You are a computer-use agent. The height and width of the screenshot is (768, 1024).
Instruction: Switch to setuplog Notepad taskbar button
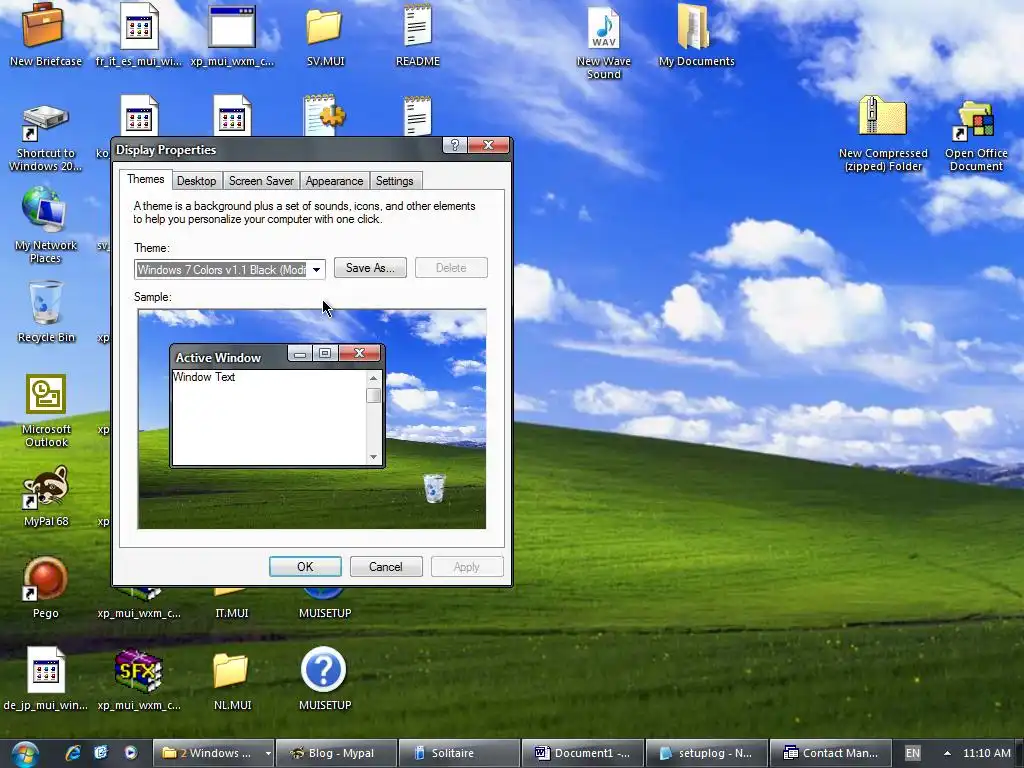pos(706,753)
